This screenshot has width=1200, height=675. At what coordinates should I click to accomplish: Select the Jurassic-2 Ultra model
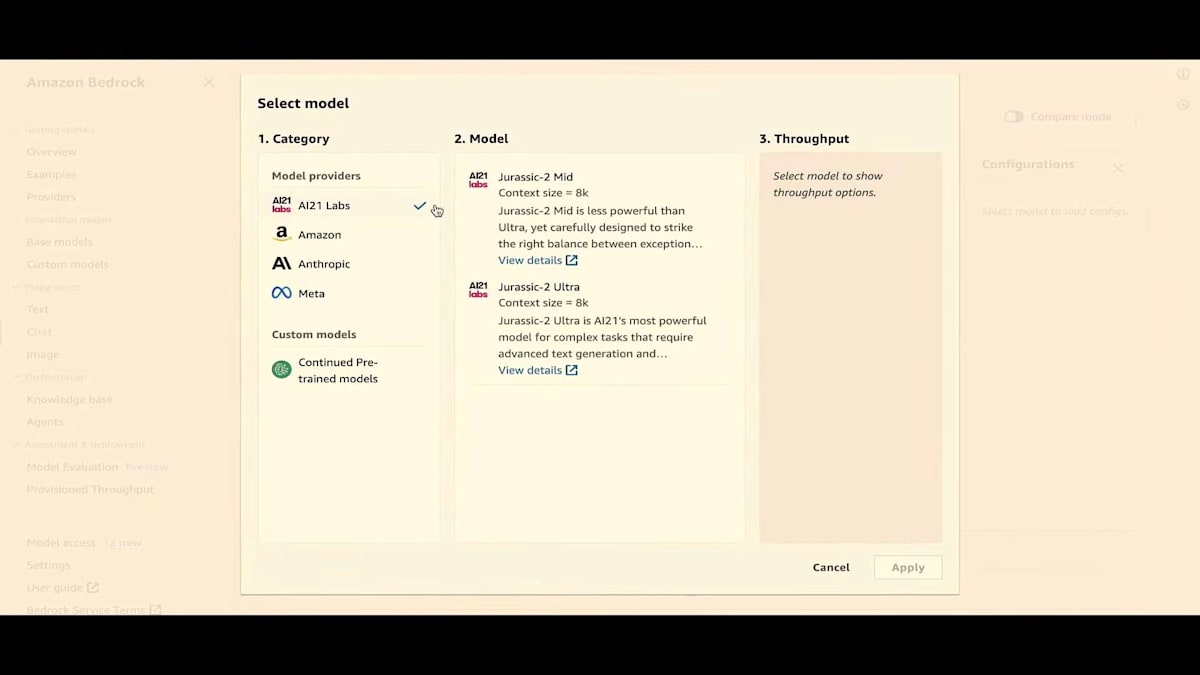[x=600, y=328]
